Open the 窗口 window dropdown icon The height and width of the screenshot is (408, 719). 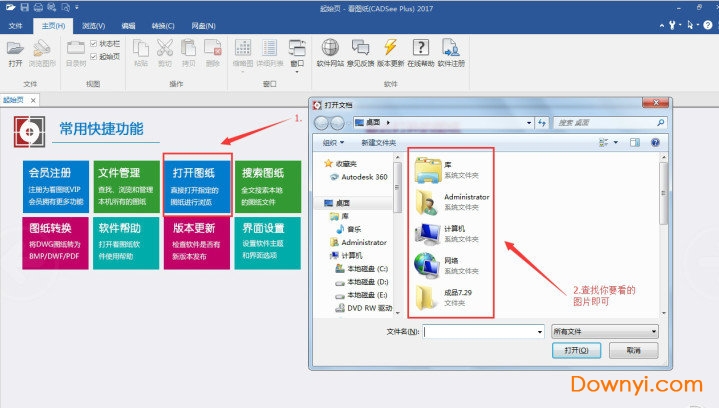[297, 48]
